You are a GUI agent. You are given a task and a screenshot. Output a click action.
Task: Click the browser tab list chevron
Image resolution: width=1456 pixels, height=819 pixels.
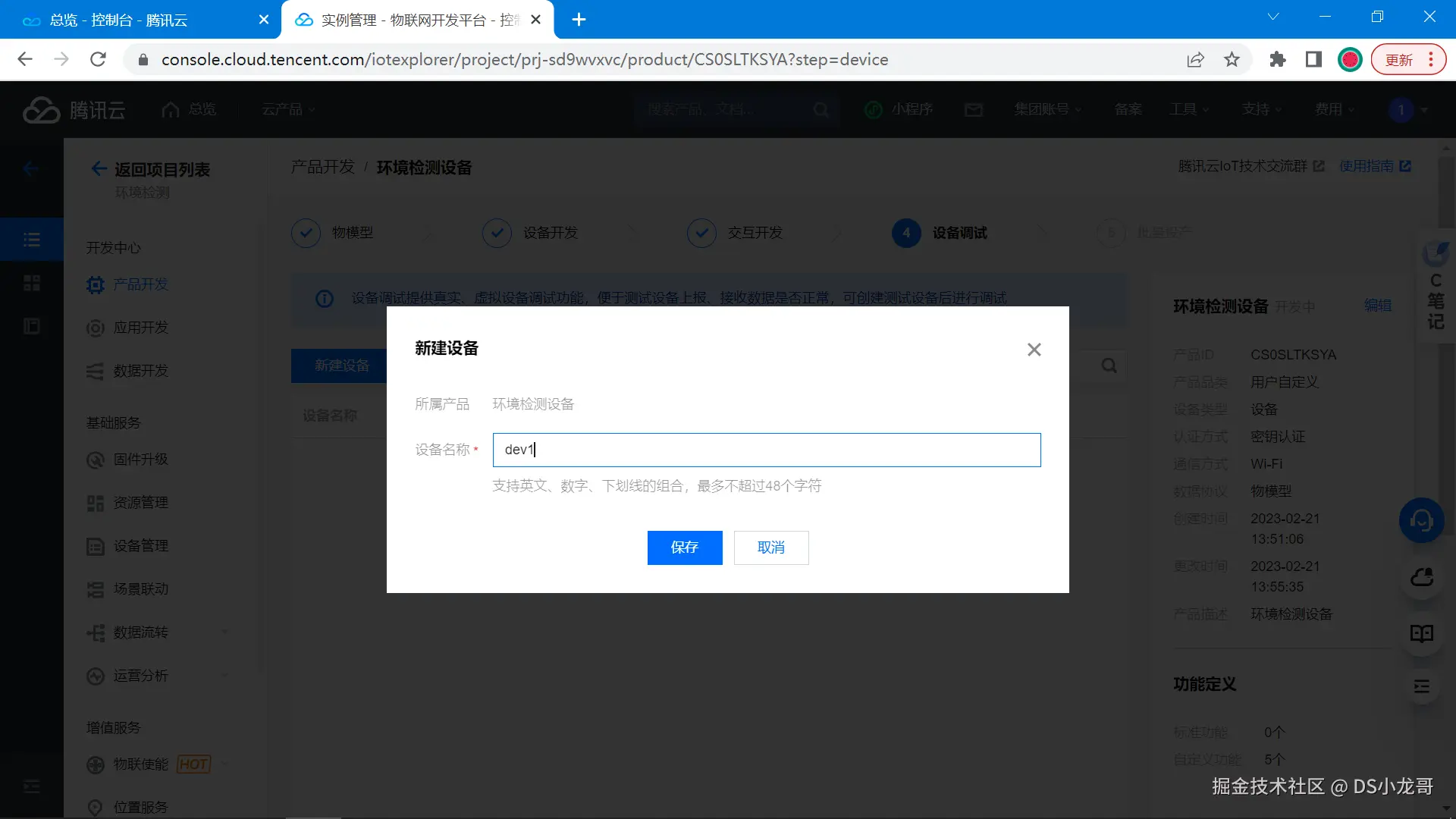coord(1272,17)
